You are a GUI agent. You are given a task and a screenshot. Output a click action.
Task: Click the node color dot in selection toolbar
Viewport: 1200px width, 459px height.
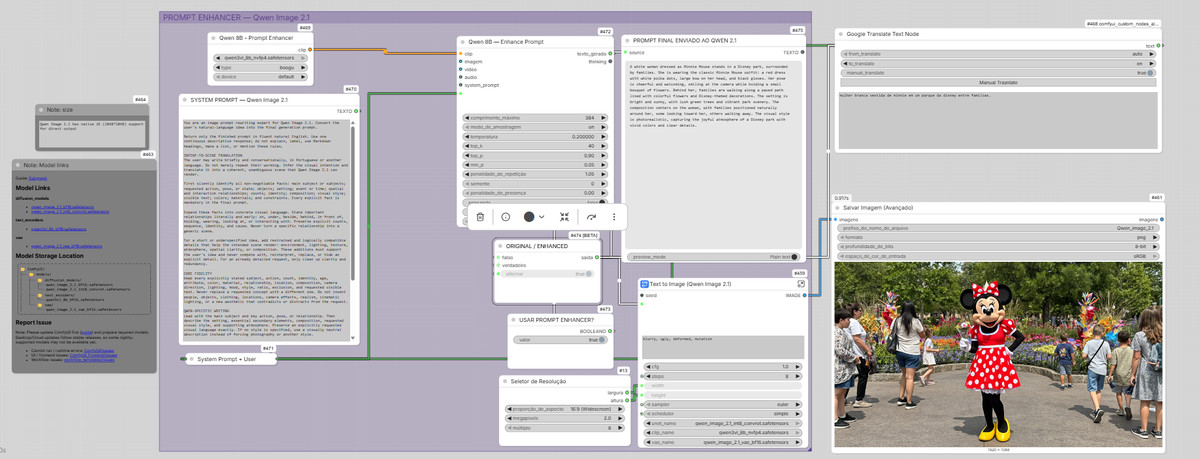[x=530, y=217]
